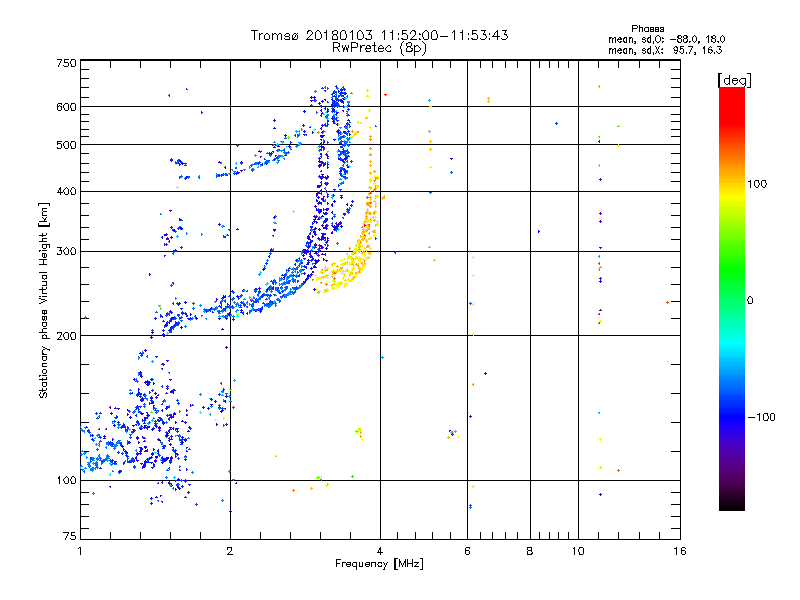The height and width of the screenshot is (600, 800).
Task: Click the 'mean, sd,O: -88.0, 18.0' line
Action: point(666,39)
